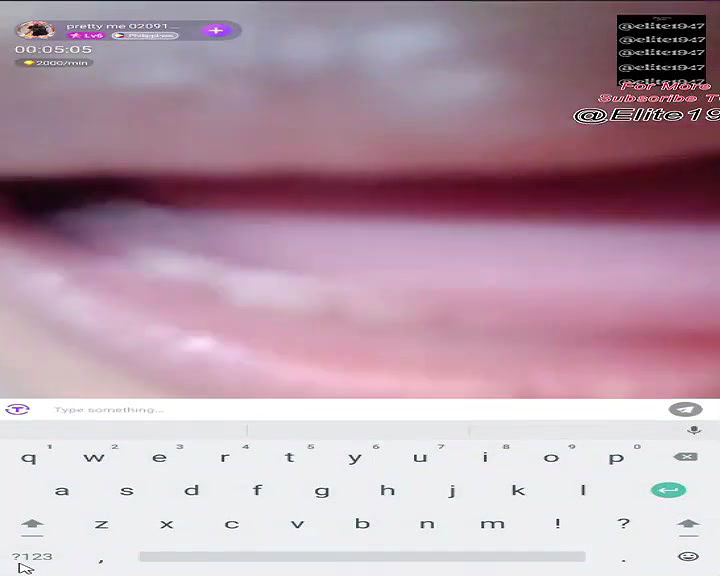Click the Philippines country badge
720x576 pixels.
point(144,36)
